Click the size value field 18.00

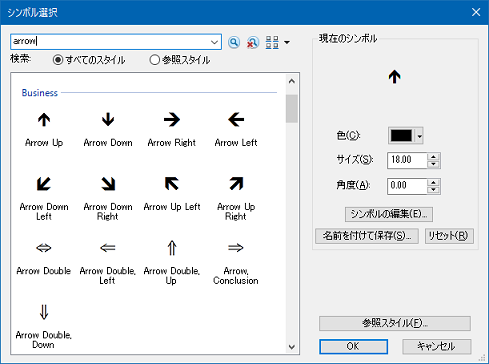(407, 160)
